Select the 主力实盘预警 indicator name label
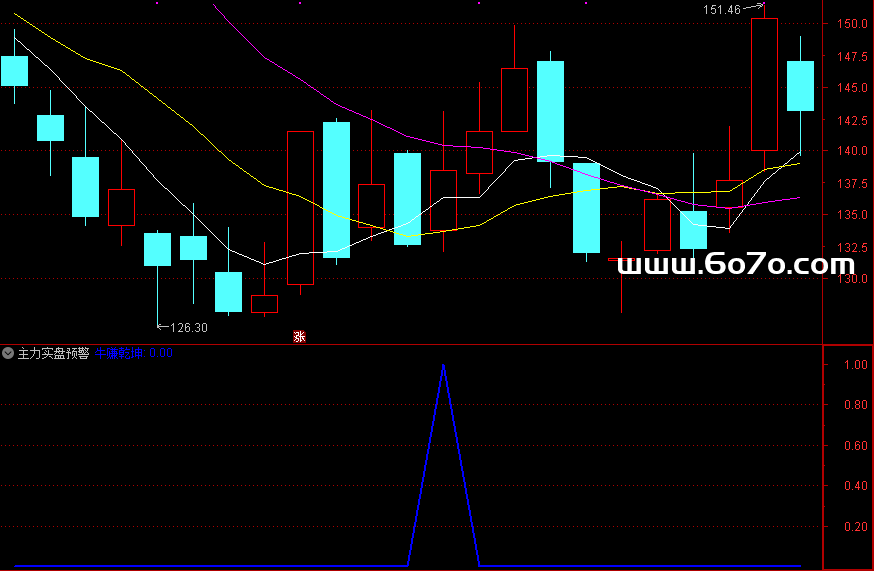Viewport: 874px width, 571px height. click(53, 353)
